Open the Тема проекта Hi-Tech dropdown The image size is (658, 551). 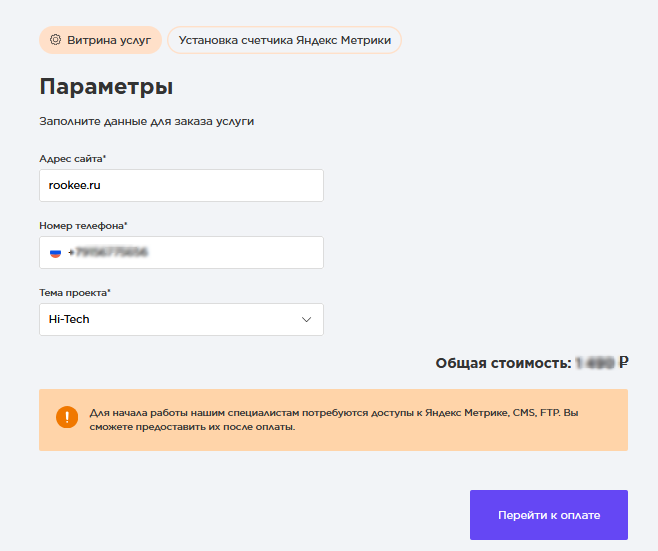coord(181,319)
